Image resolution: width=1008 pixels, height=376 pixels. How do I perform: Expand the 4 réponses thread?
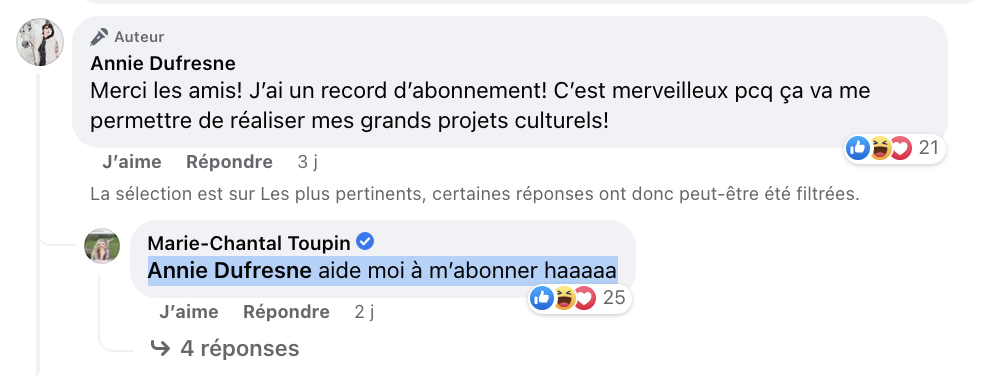224,348
